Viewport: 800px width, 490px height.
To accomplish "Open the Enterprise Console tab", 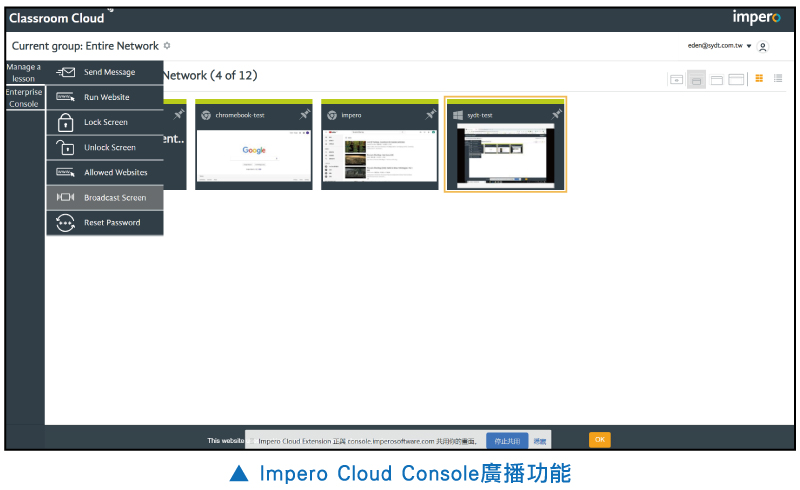I will coord(23,98).
